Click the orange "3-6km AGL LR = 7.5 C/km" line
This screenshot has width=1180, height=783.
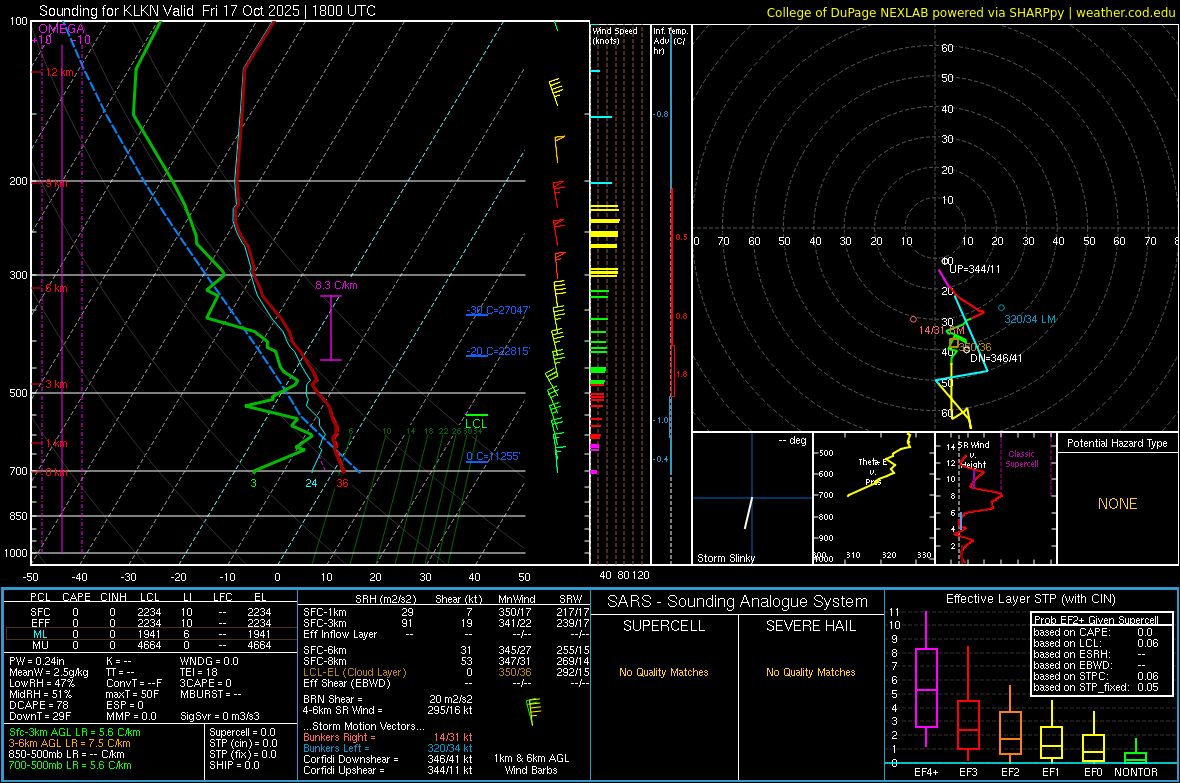(69, 743)
